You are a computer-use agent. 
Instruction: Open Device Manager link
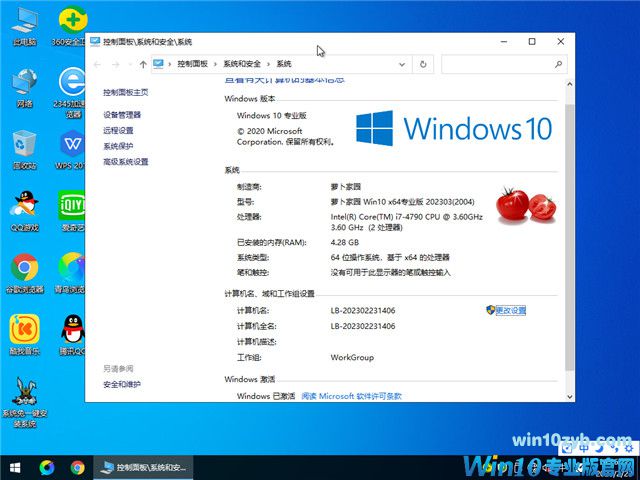click(x=122, y=115)
